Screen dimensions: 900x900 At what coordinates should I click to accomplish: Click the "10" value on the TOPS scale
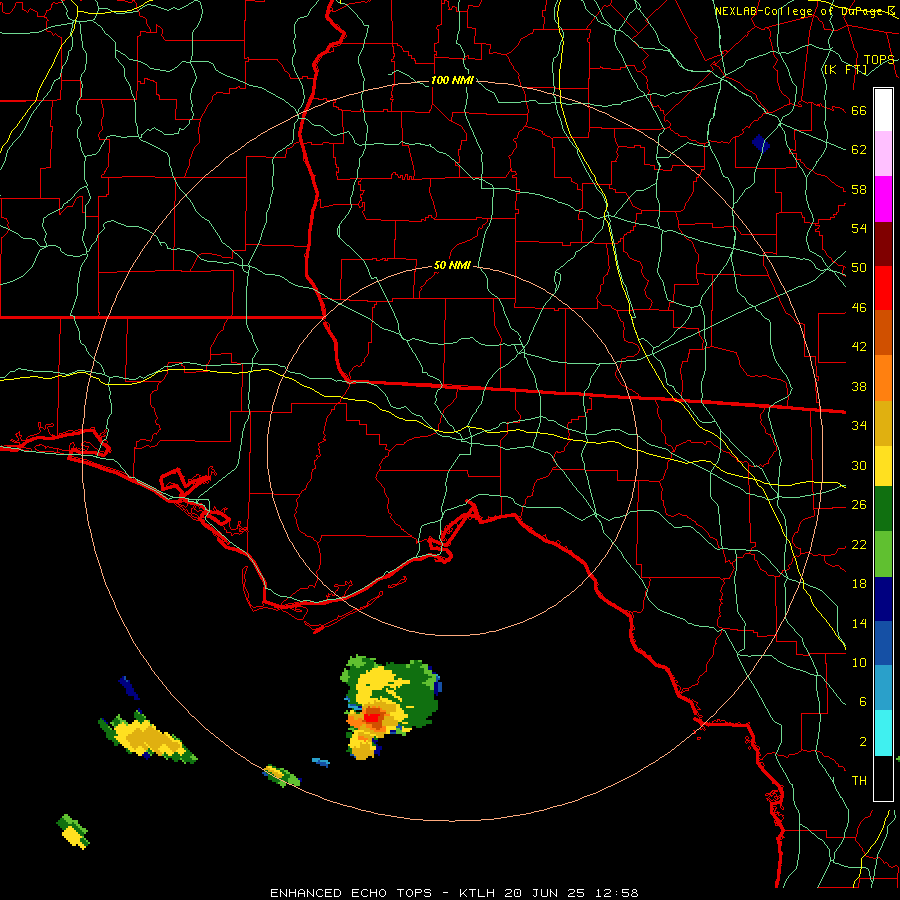(859, 662)
